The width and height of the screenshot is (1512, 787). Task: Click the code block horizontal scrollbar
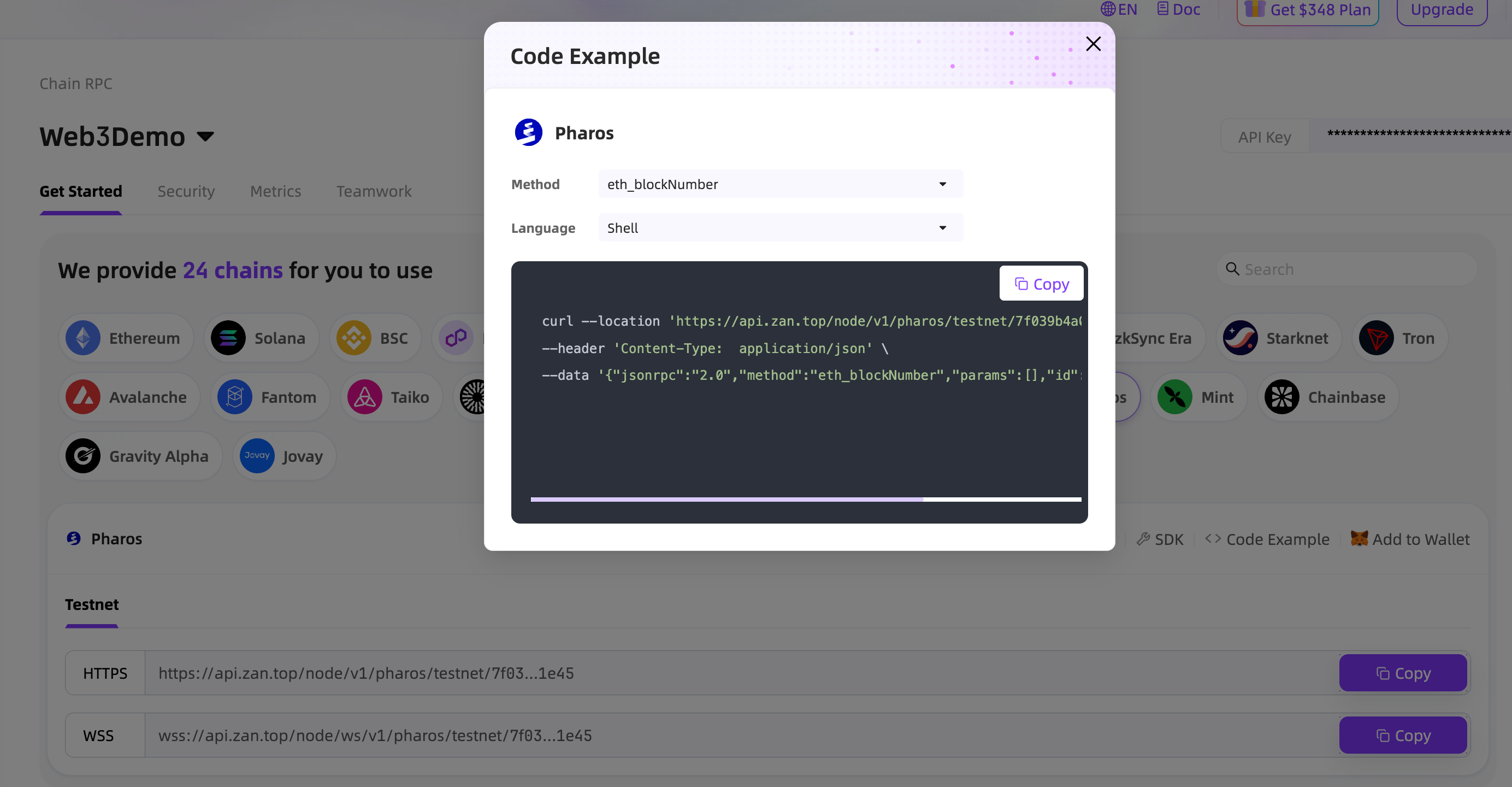point(727,500)
